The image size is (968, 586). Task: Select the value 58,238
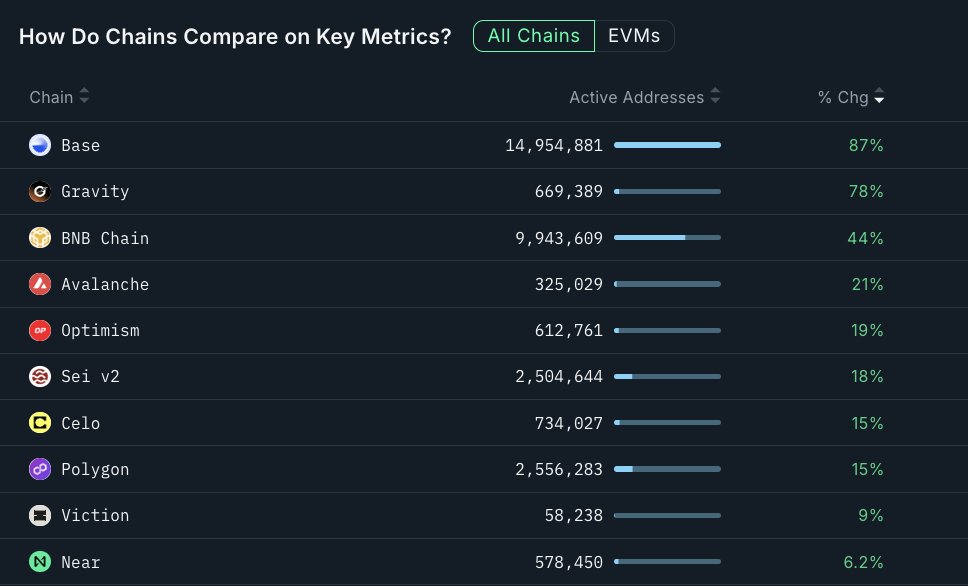[574, 515]
